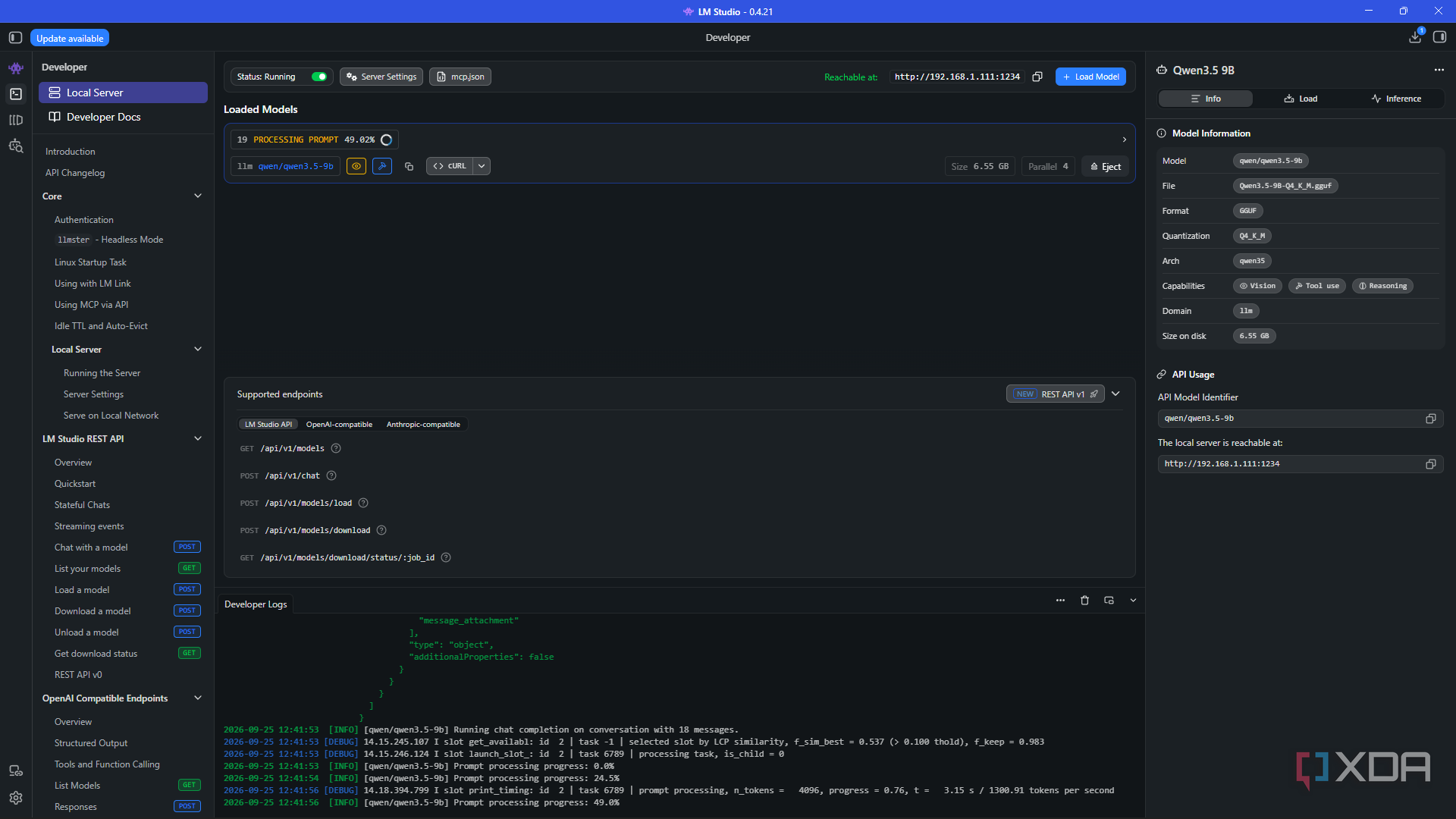Open the mcp.json file button
This screenshot has height=819, width=1456.
tap(460, 77)
